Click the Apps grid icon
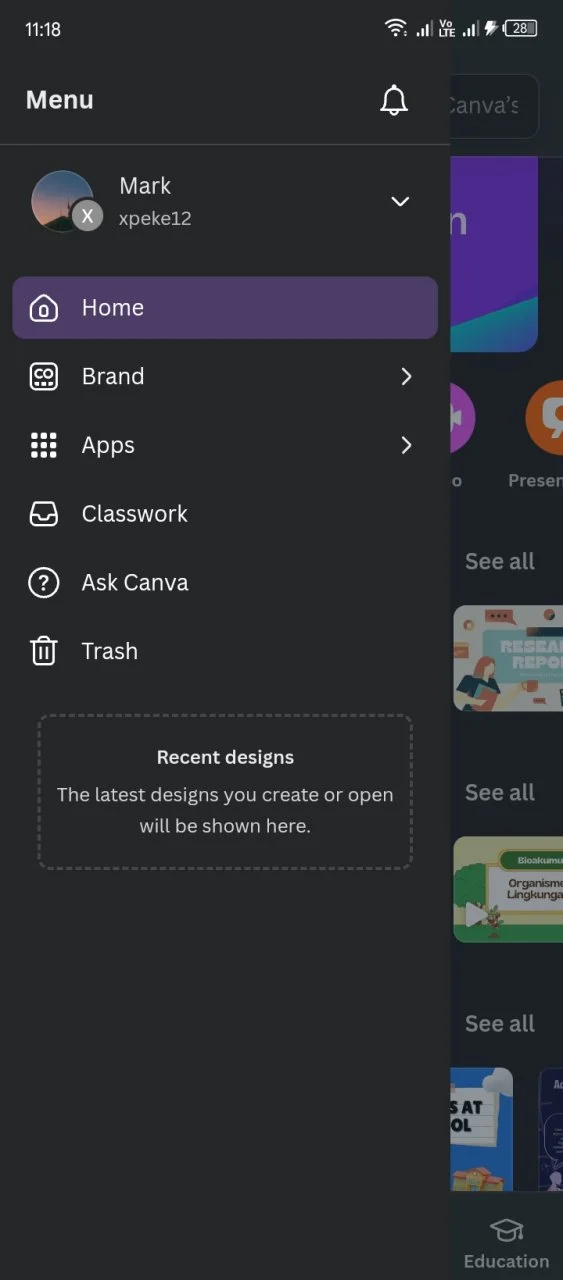The height and width of the screenshot is (1280, 563). [44, 445]
